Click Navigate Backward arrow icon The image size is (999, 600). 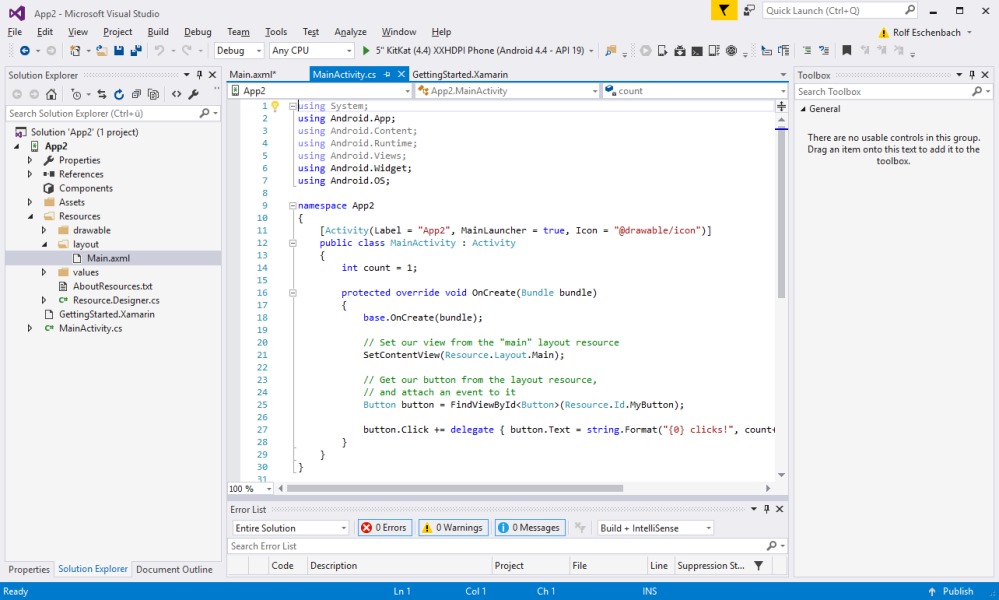coord(27,50)
